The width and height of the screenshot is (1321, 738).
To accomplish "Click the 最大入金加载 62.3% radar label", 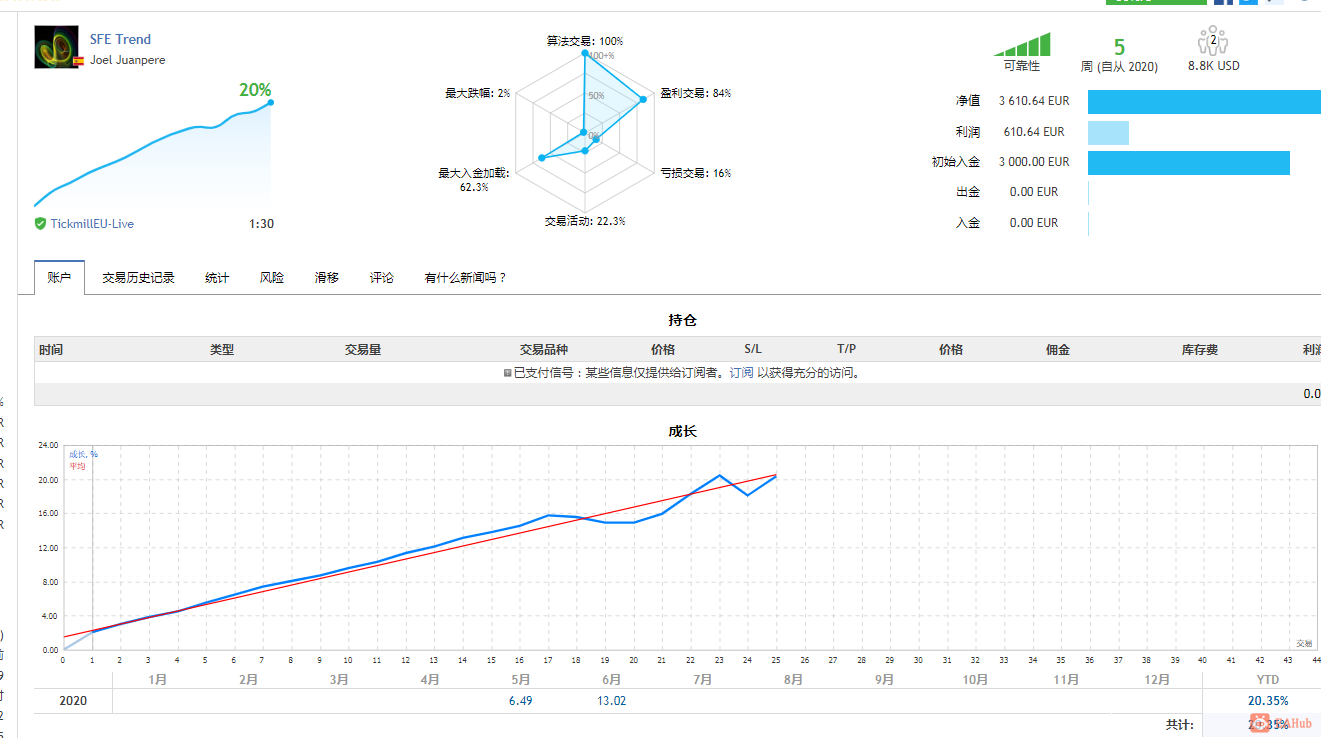I will click(x=474, y=180).
